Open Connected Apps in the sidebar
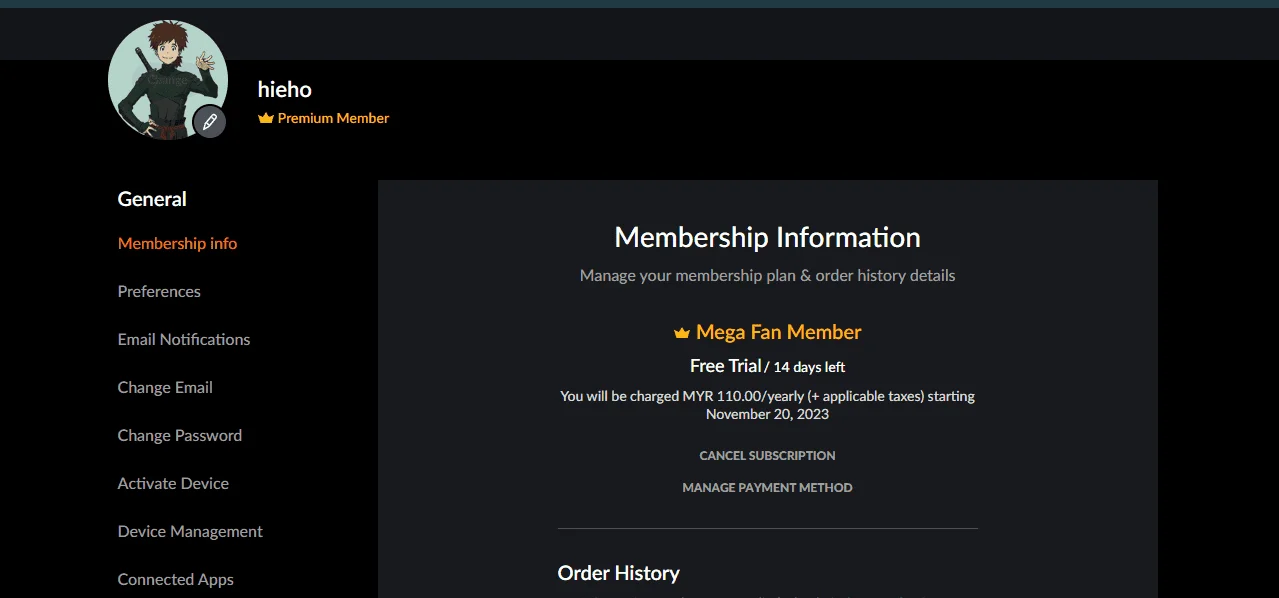 (175, 579)
